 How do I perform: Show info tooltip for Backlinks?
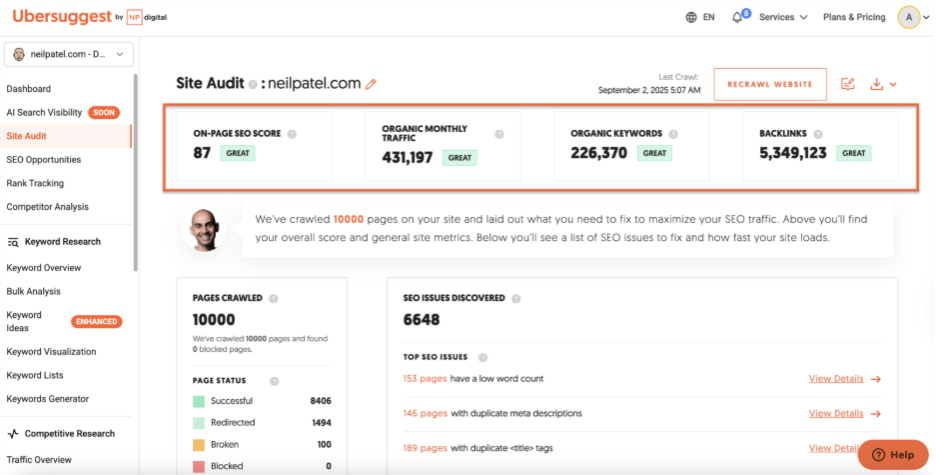click(x=818, y=134)
